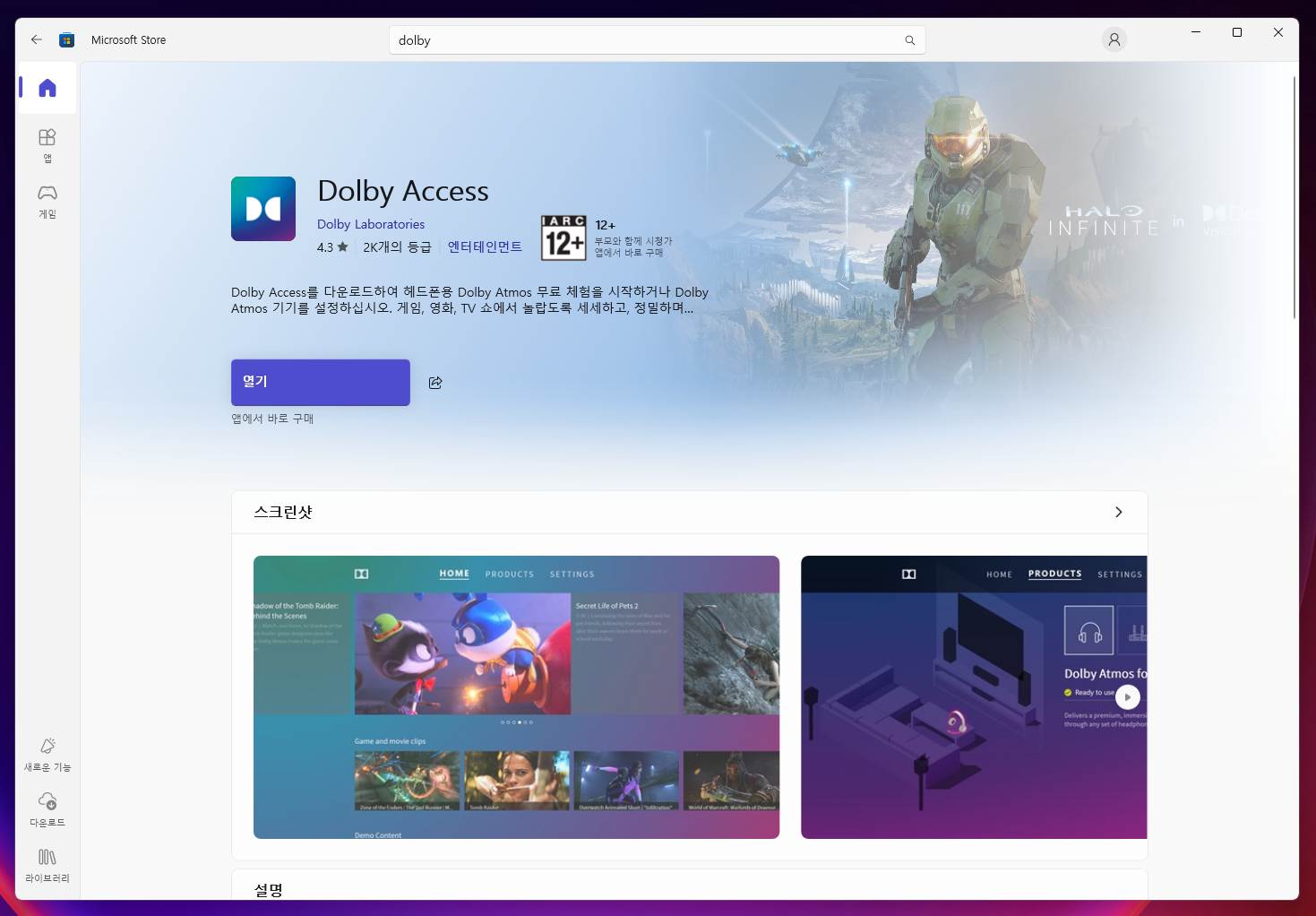Click the Dolby Access app icon

click(x=263, y=209)
